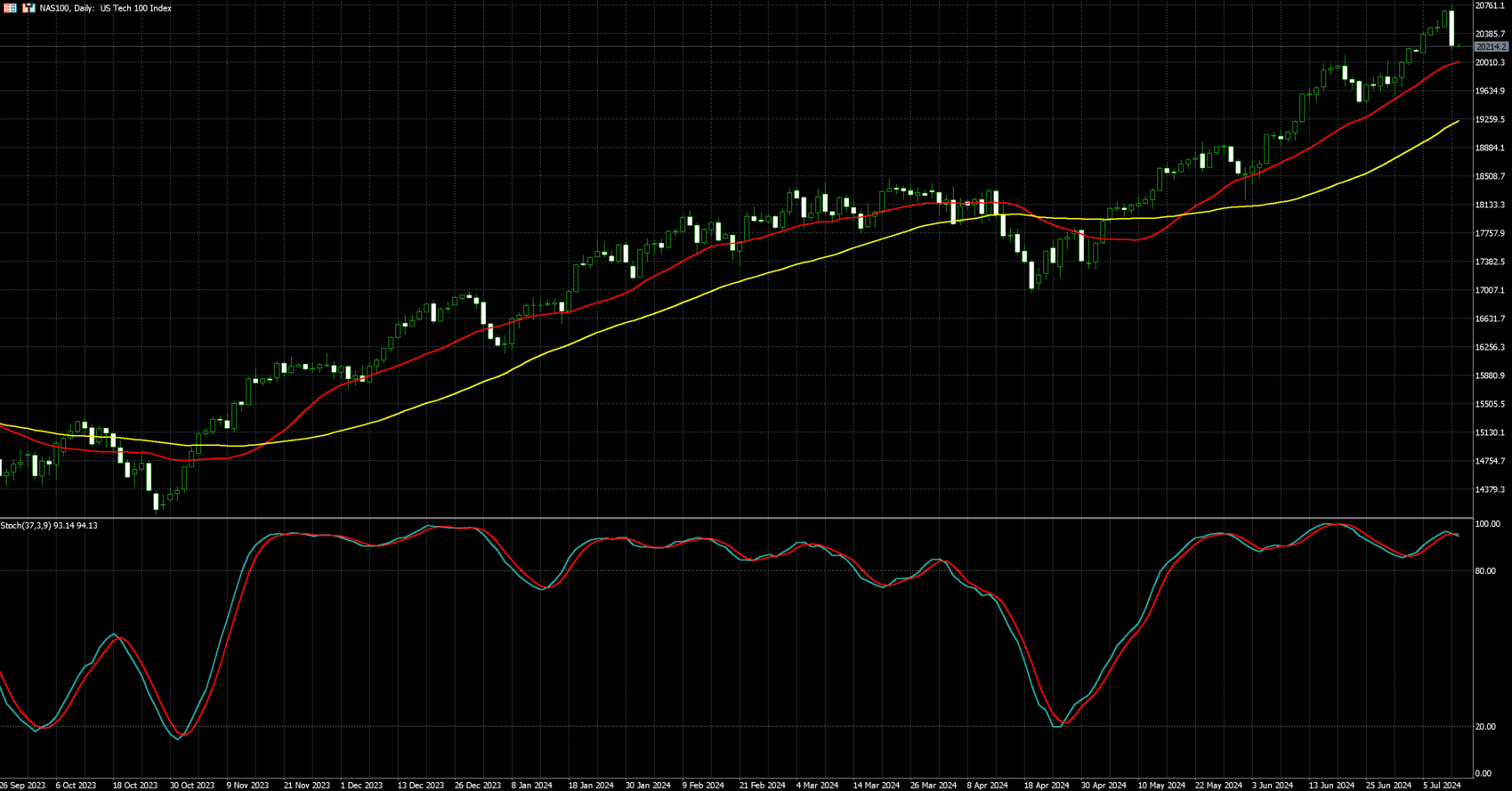This screenshot has width=1512, height=791.
Task: Select the 5 Jul 2024 date label
Action: (1442, 785)
